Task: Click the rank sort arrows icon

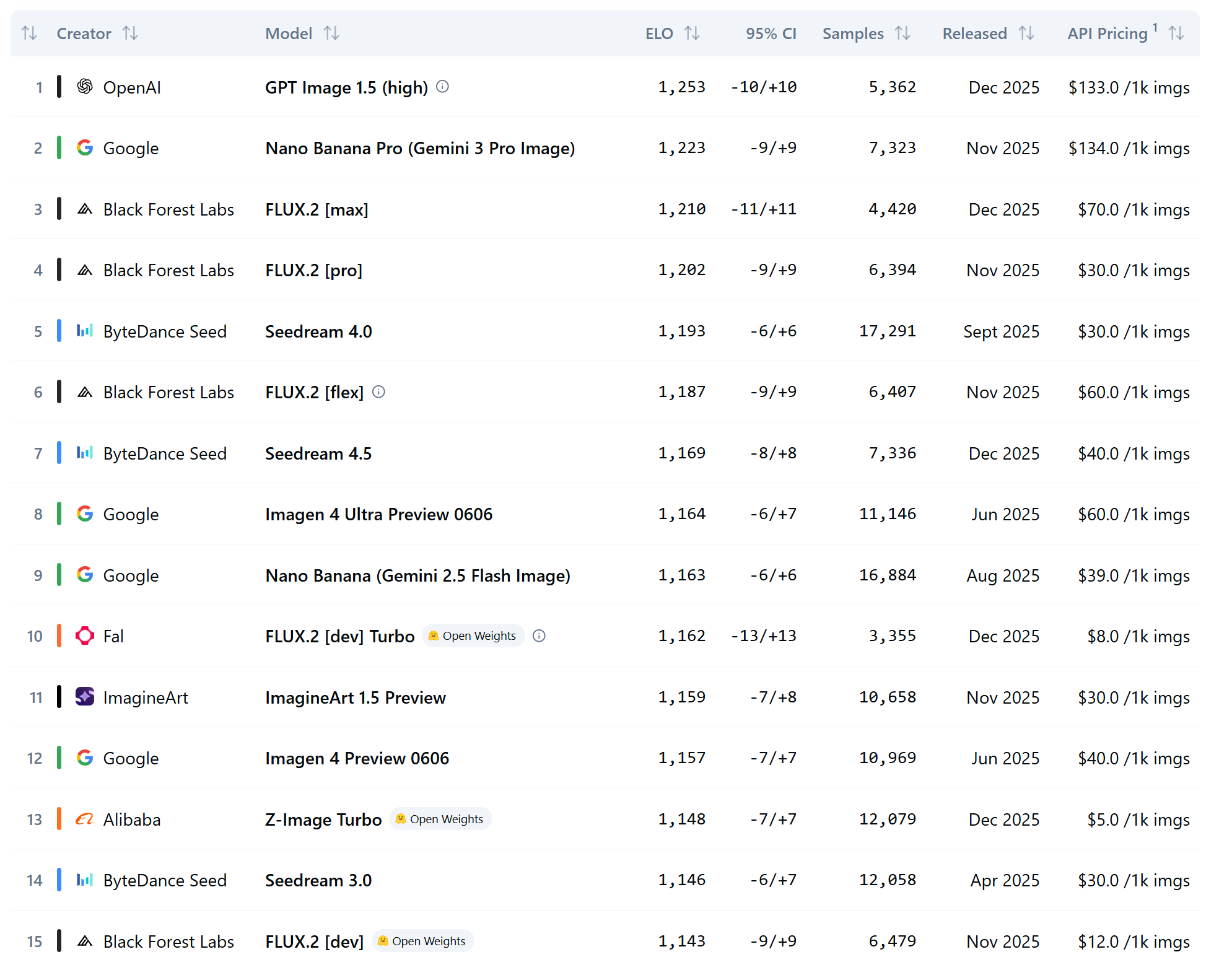Action: pyautogui.click(x=29, y=33)
